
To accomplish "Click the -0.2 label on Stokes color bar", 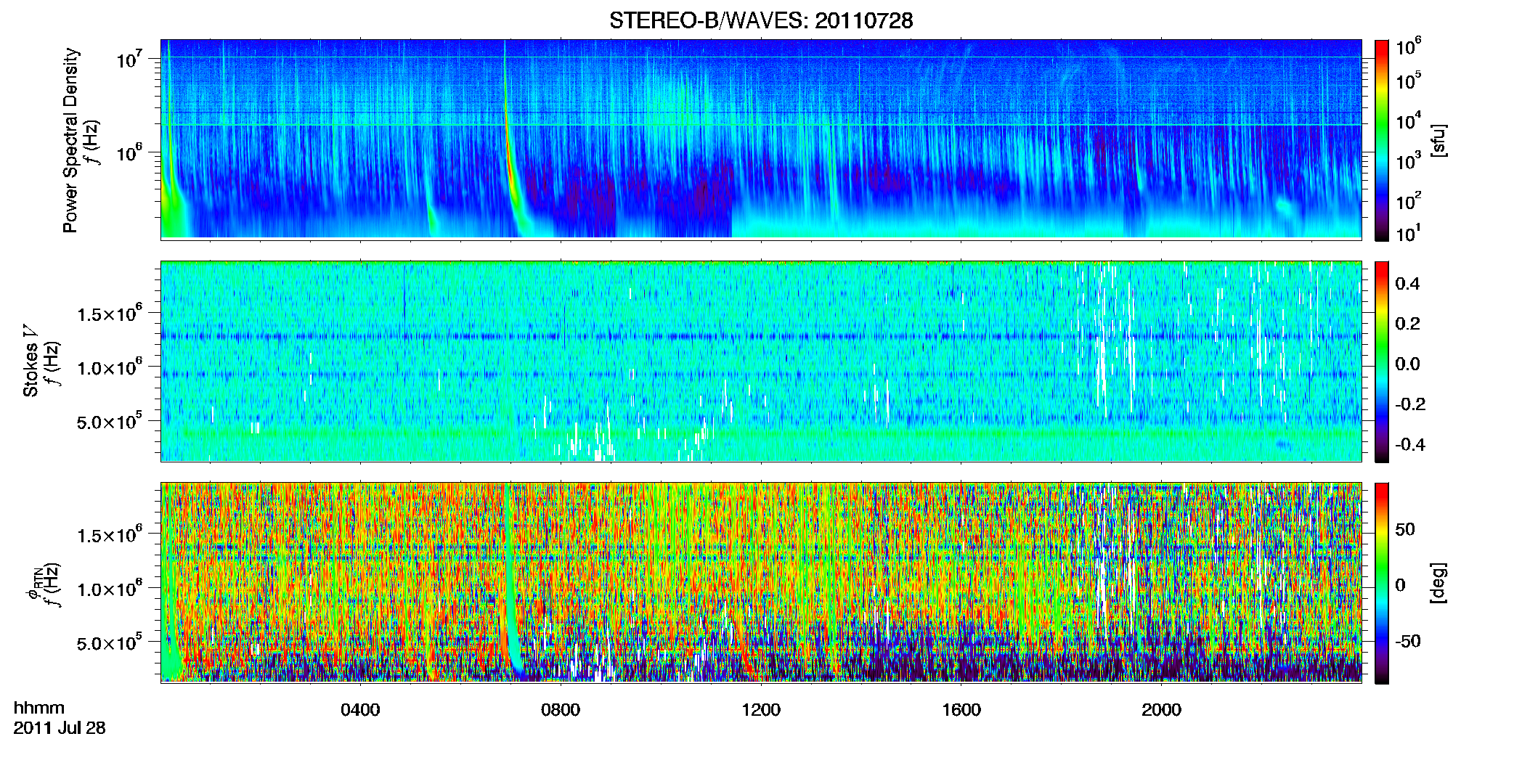I will [1410, 404].
